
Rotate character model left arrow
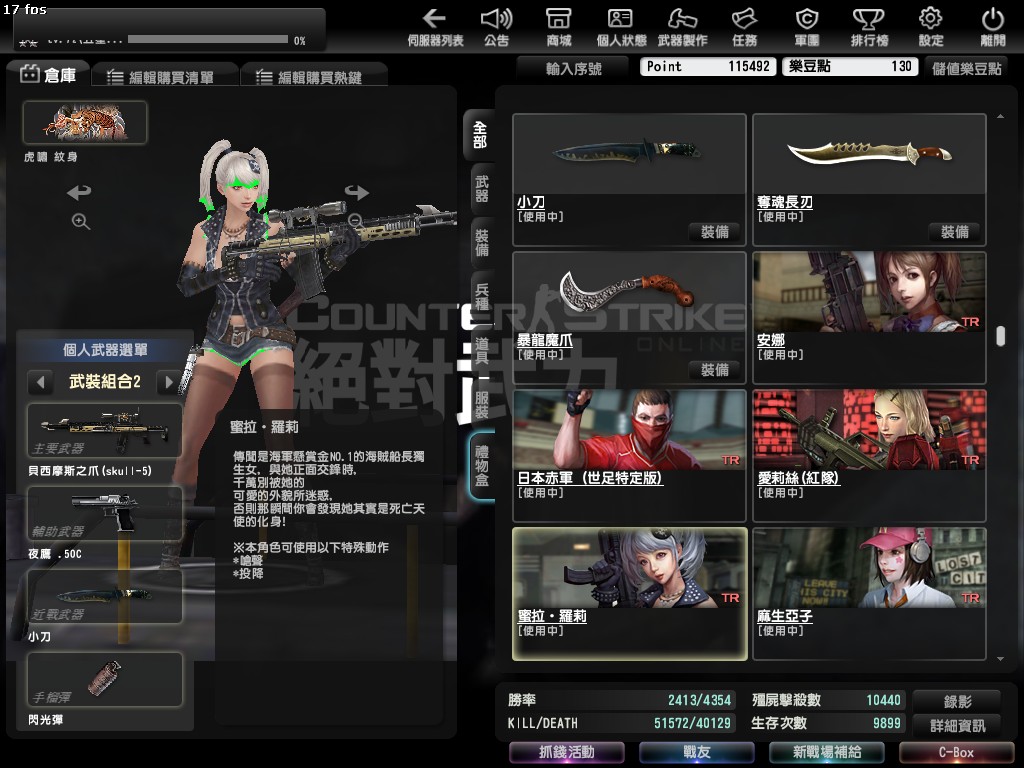pos(79,192)
